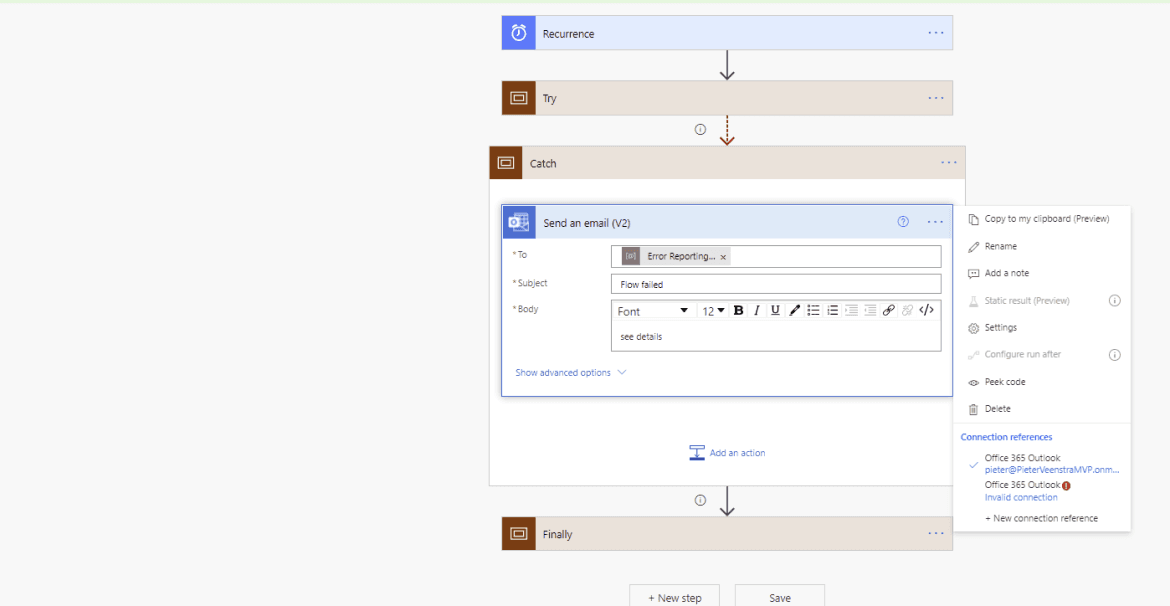Apply underline formatting in Body editor
This screenshot has width=1170, height=606.
775,310
